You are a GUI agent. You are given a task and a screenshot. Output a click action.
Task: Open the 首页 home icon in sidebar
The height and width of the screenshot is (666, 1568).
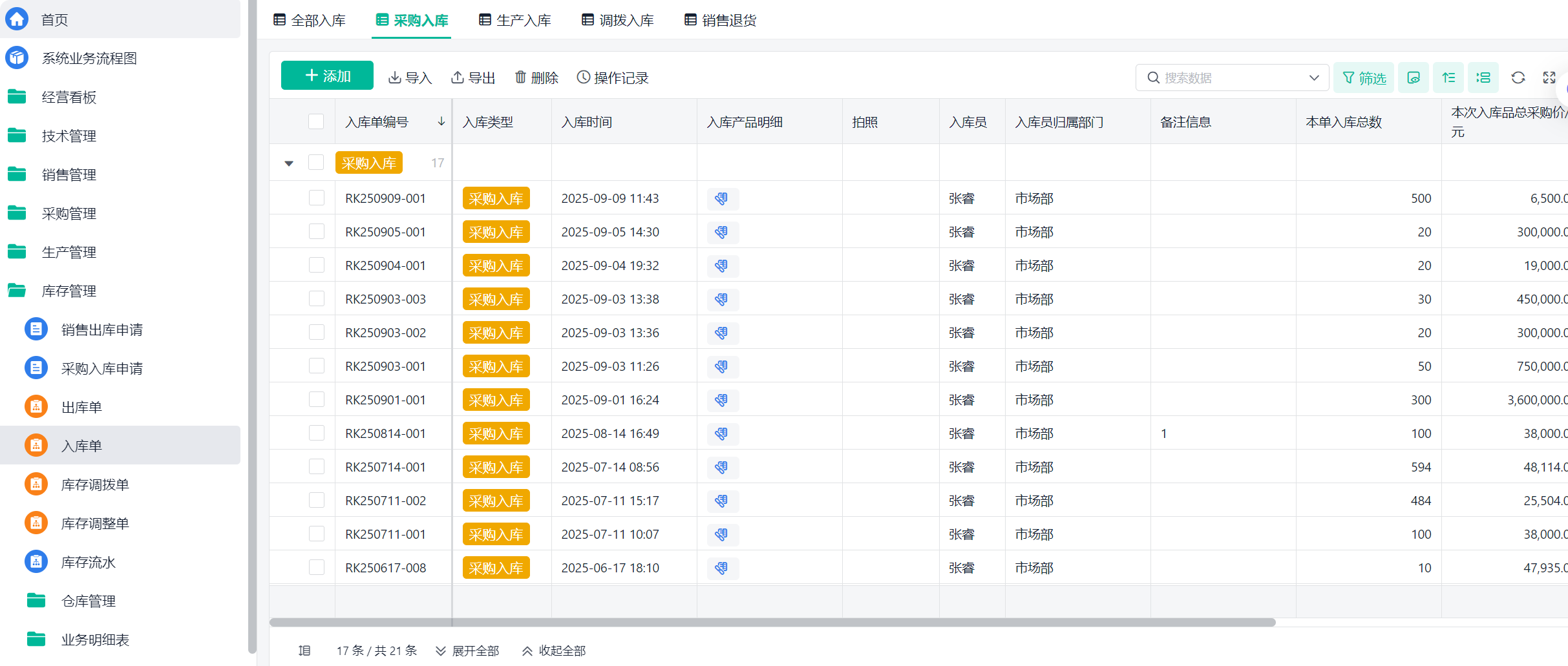click(x=17, y=19)
